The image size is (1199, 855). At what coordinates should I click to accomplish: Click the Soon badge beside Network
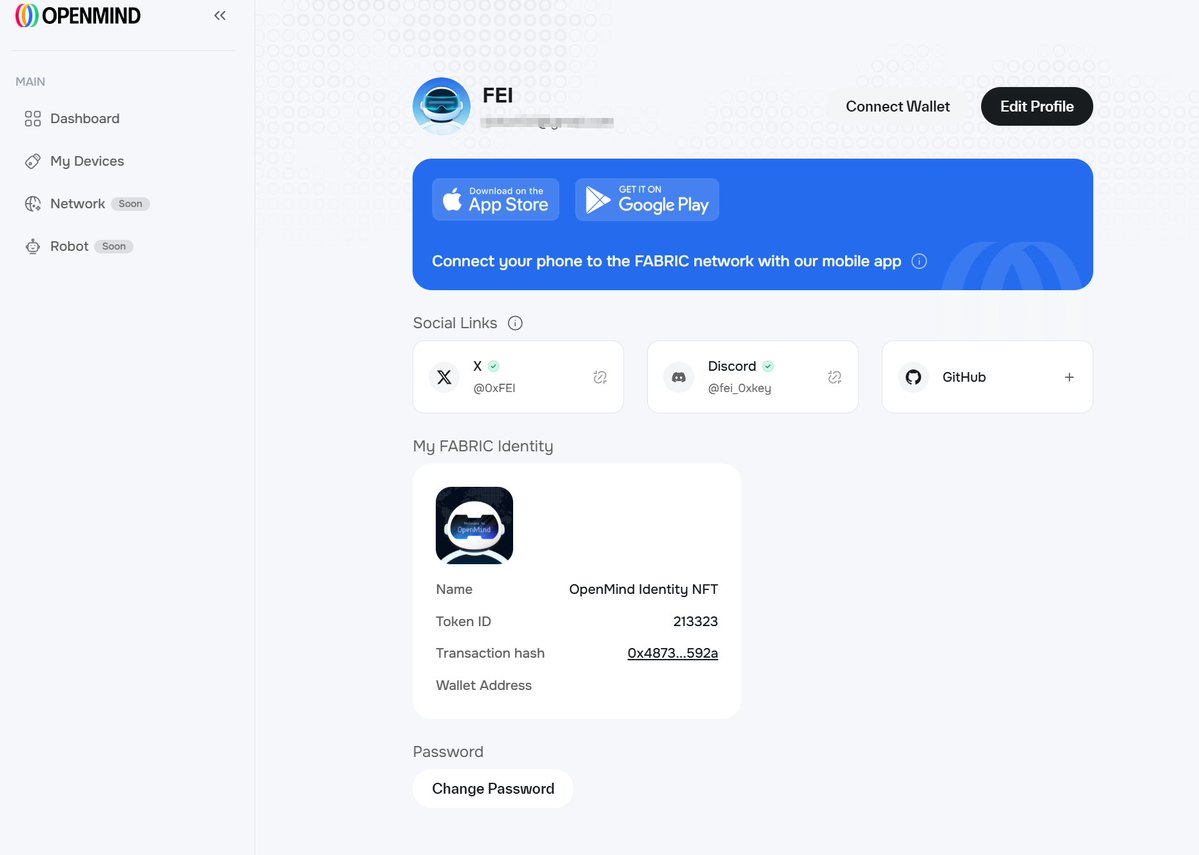click(x=130, y=204)
